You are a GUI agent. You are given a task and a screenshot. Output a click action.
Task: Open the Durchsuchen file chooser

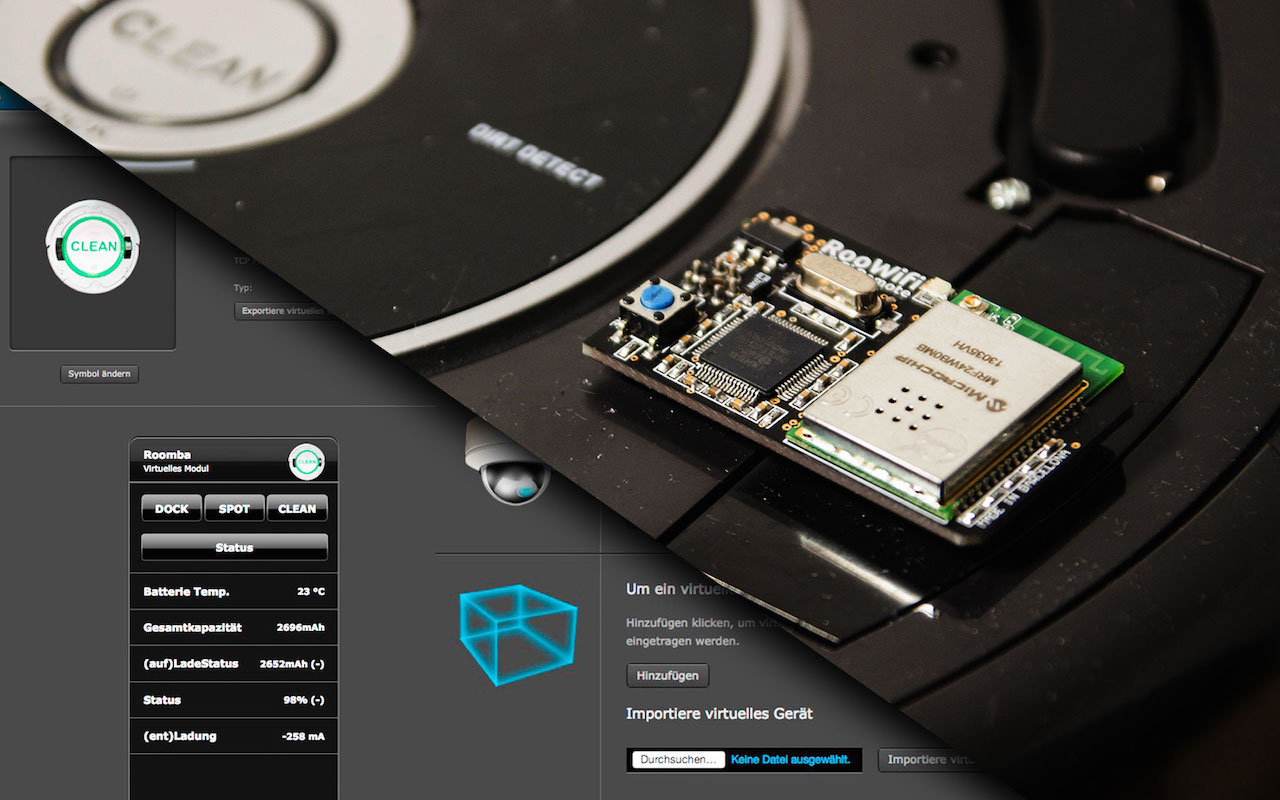(679, 760)
